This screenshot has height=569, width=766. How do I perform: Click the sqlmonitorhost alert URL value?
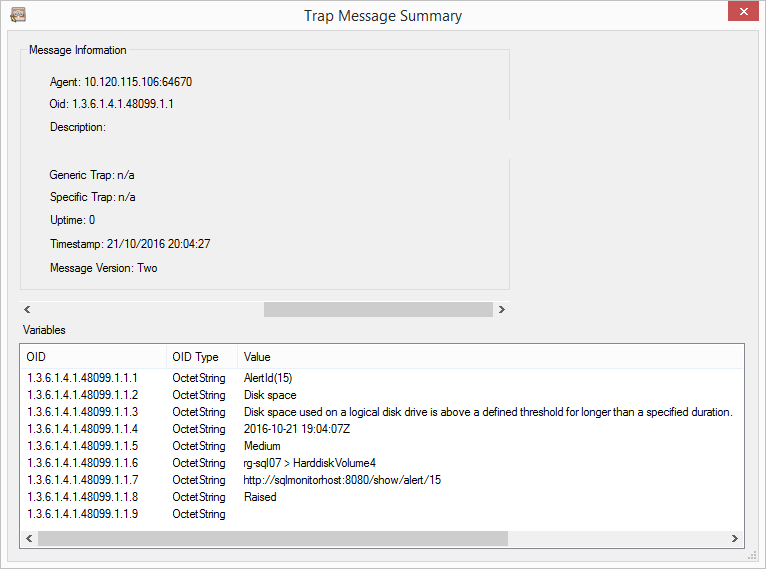(342, 480)
